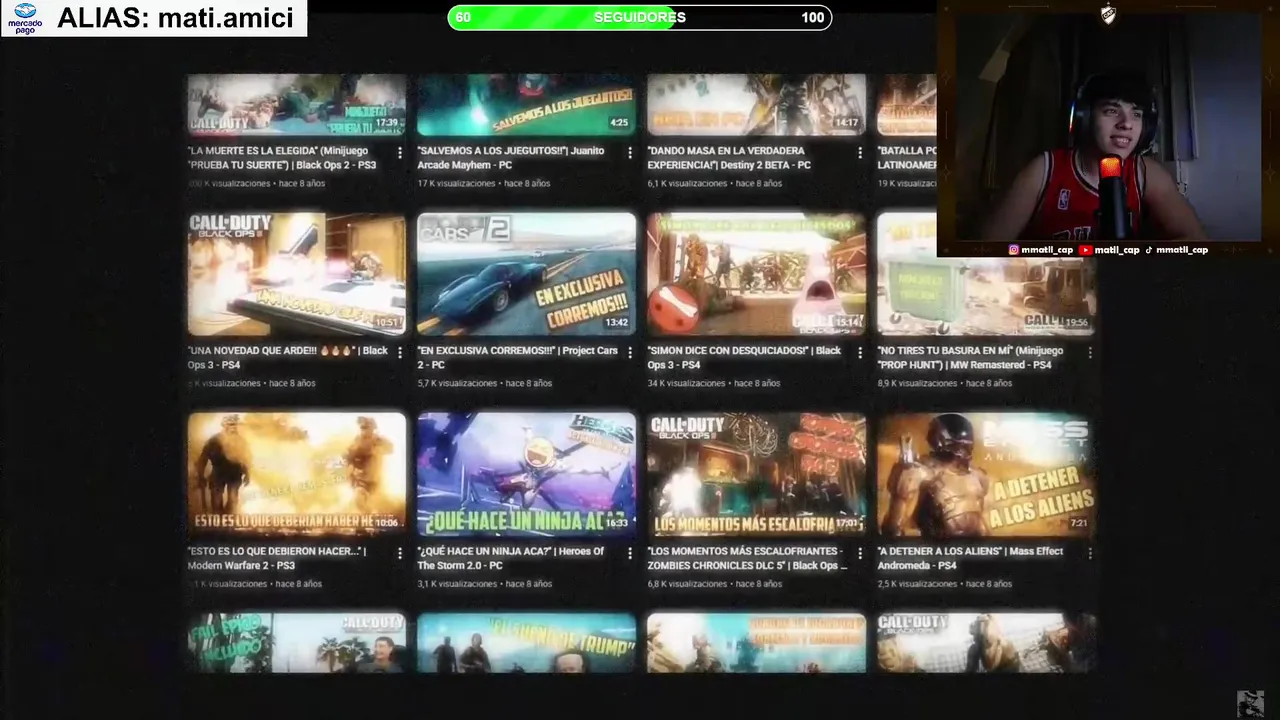Open options menu for "ESTO ES LO QUE DEBIERON HACER" video
Viewport: 1280px width, 720px height.
coord(399,553)
